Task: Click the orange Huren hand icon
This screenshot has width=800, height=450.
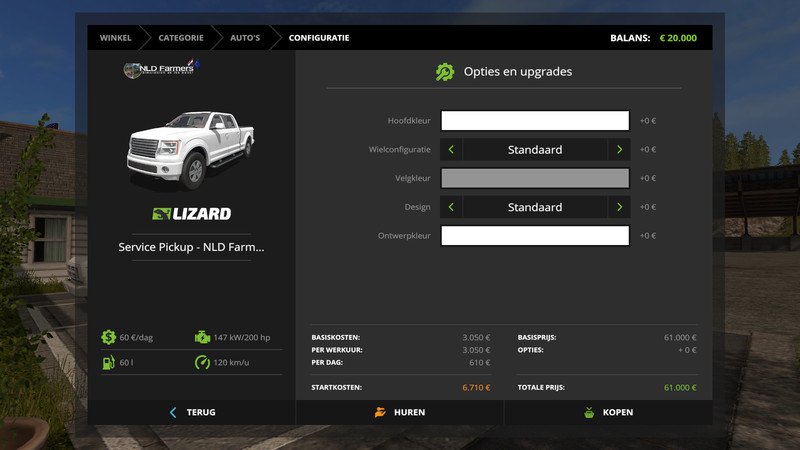Action: coord(380,412)
